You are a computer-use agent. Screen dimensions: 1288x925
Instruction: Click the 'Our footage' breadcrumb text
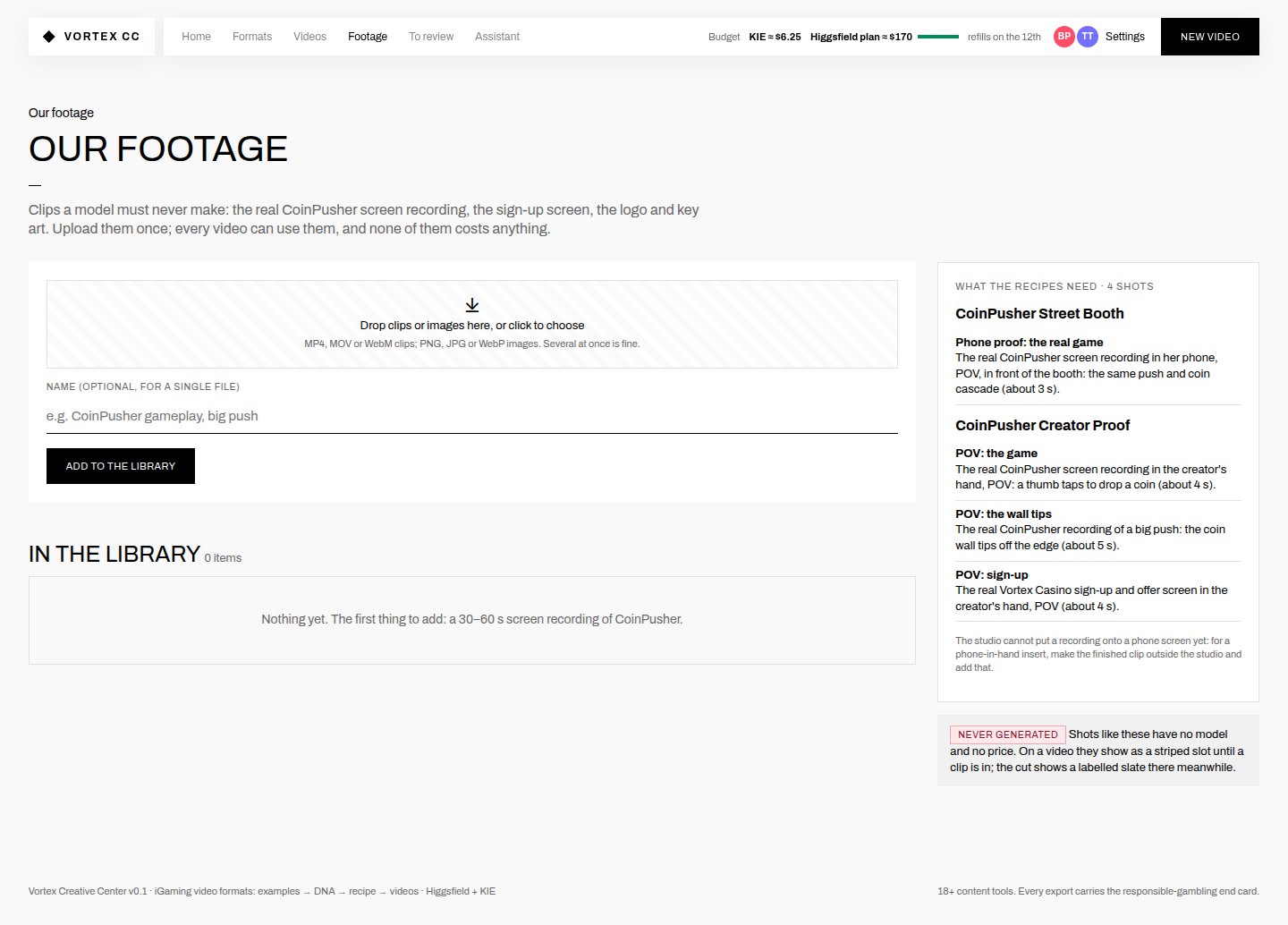click(x=61, y=113)
